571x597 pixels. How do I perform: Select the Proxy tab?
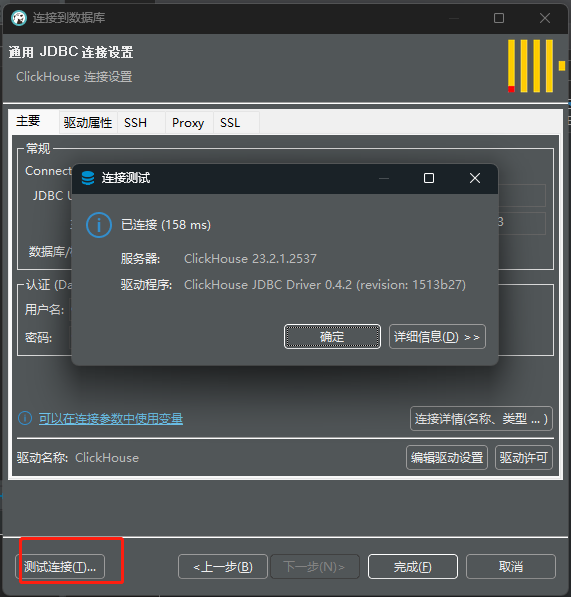pos(188,123)
